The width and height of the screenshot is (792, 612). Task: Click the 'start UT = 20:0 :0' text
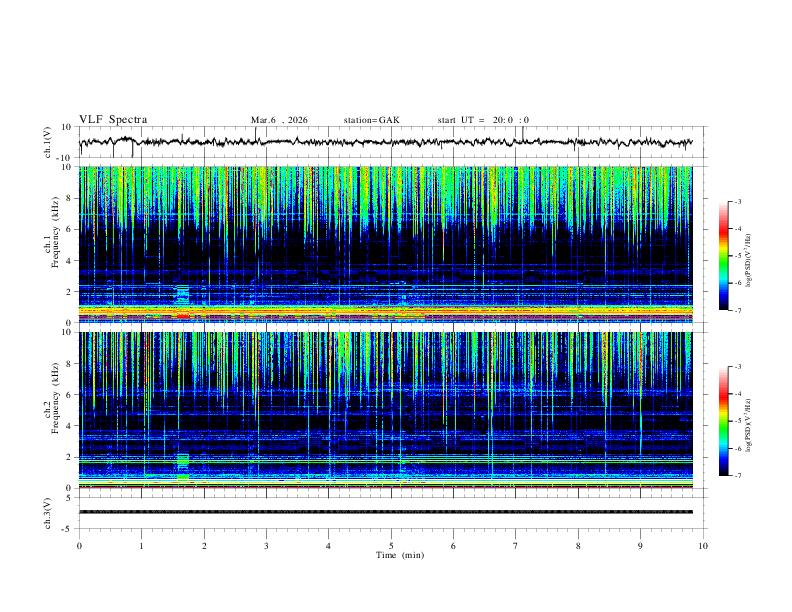(x=483, y=120)
